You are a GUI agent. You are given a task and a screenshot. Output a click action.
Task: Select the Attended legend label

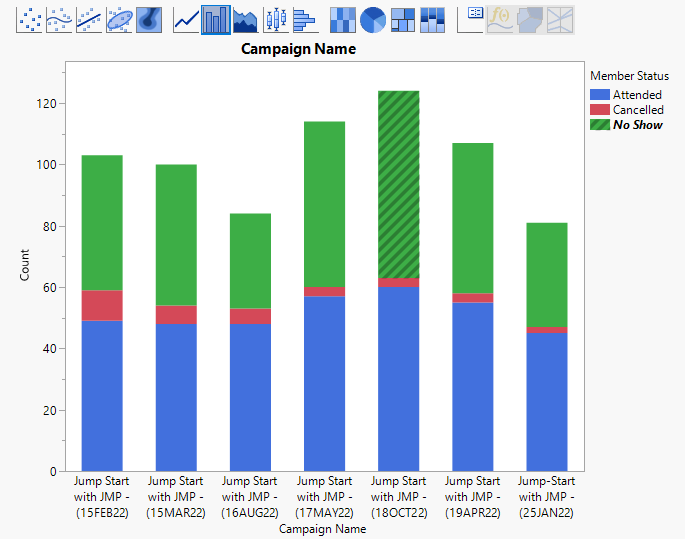click(x=637, y=95)
